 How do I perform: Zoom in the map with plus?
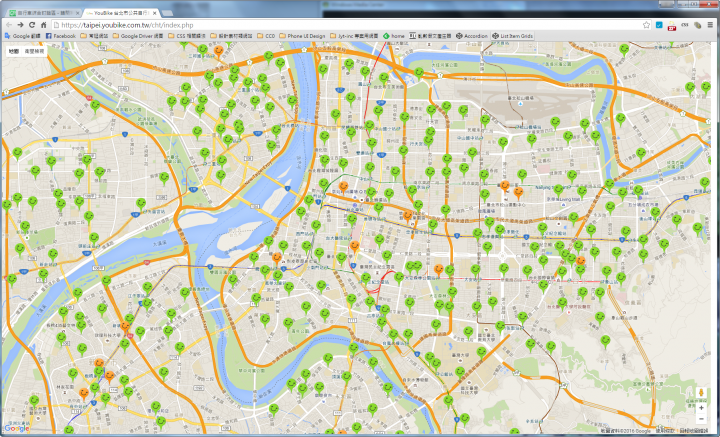[701, 408]
